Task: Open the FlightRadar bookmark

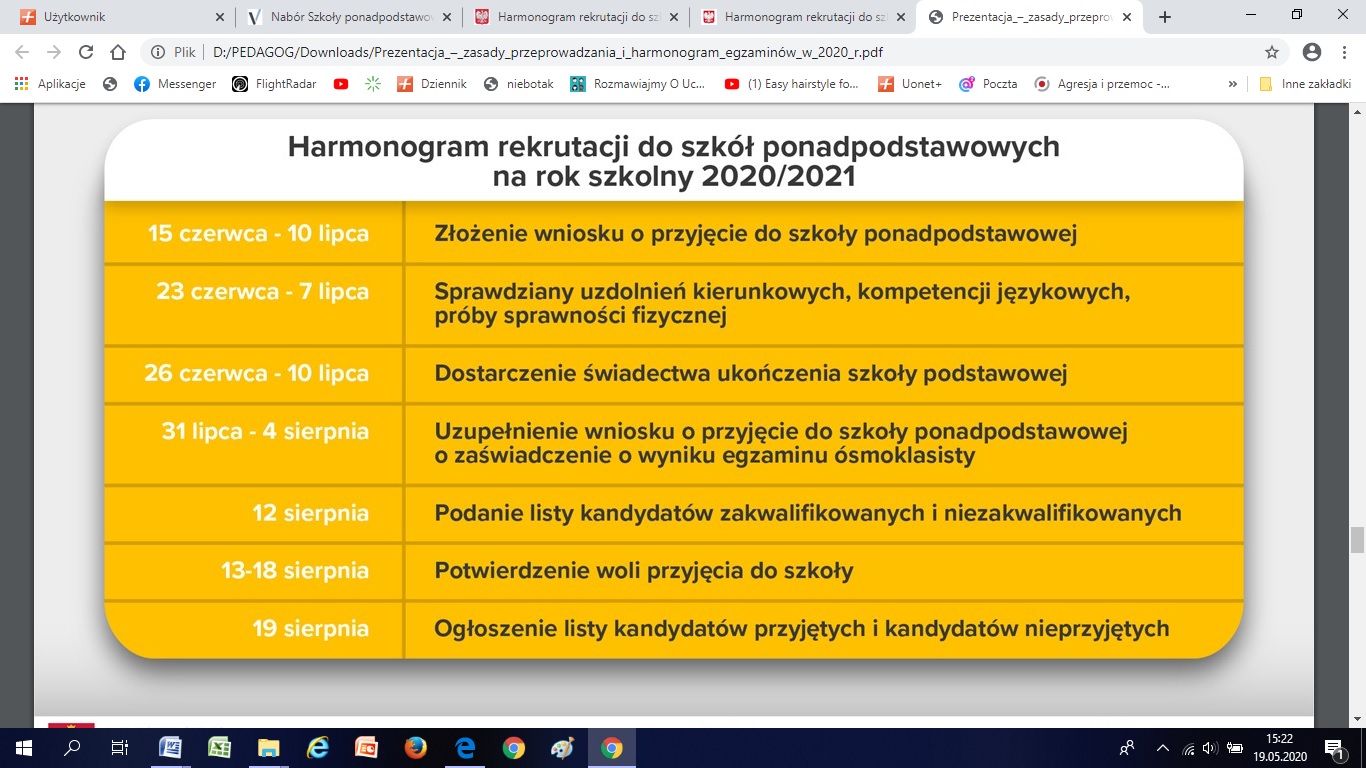Action: pos(274,84)
